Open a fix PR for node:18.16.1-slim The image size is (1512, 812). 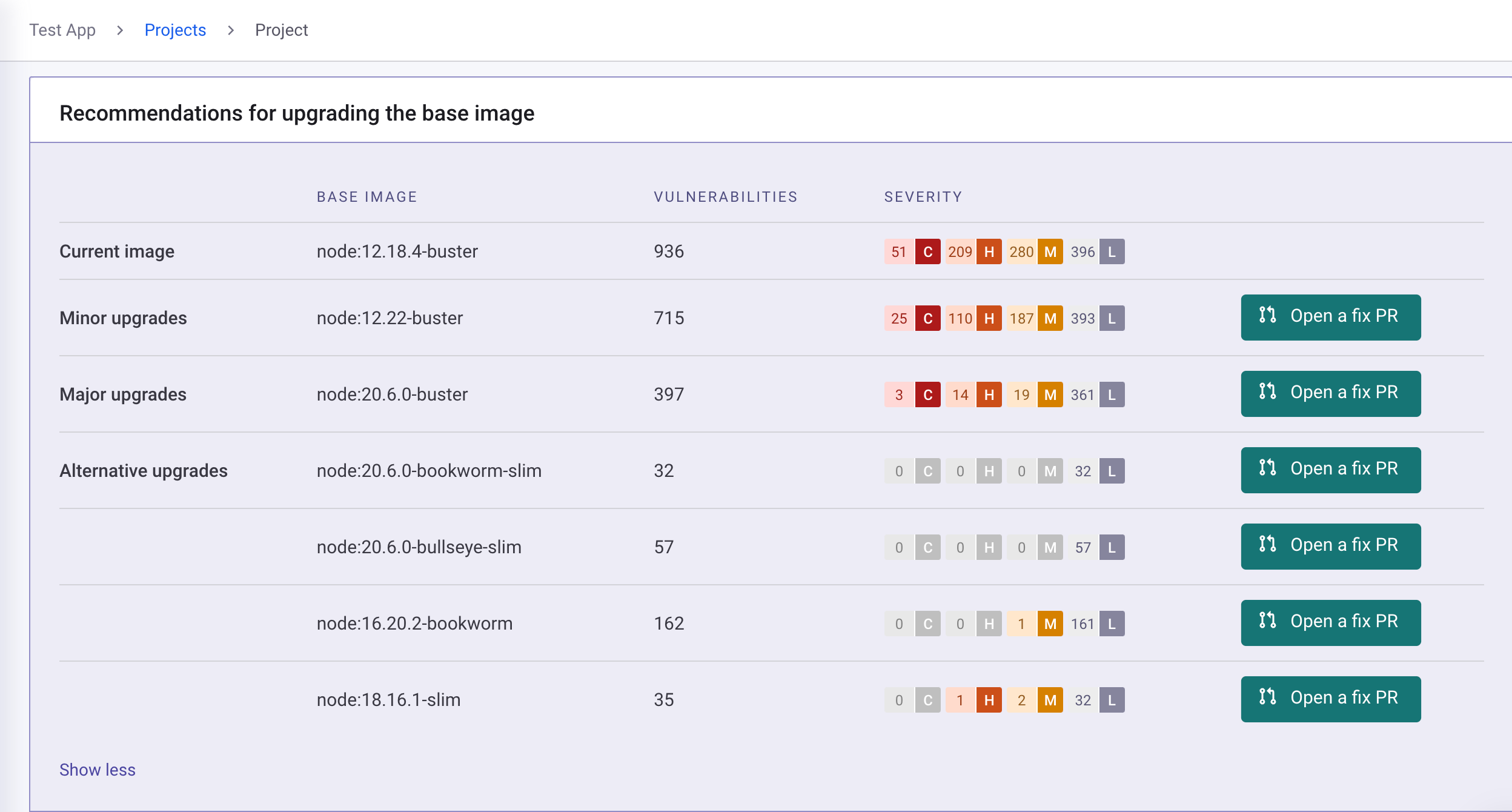(1330, 699)
